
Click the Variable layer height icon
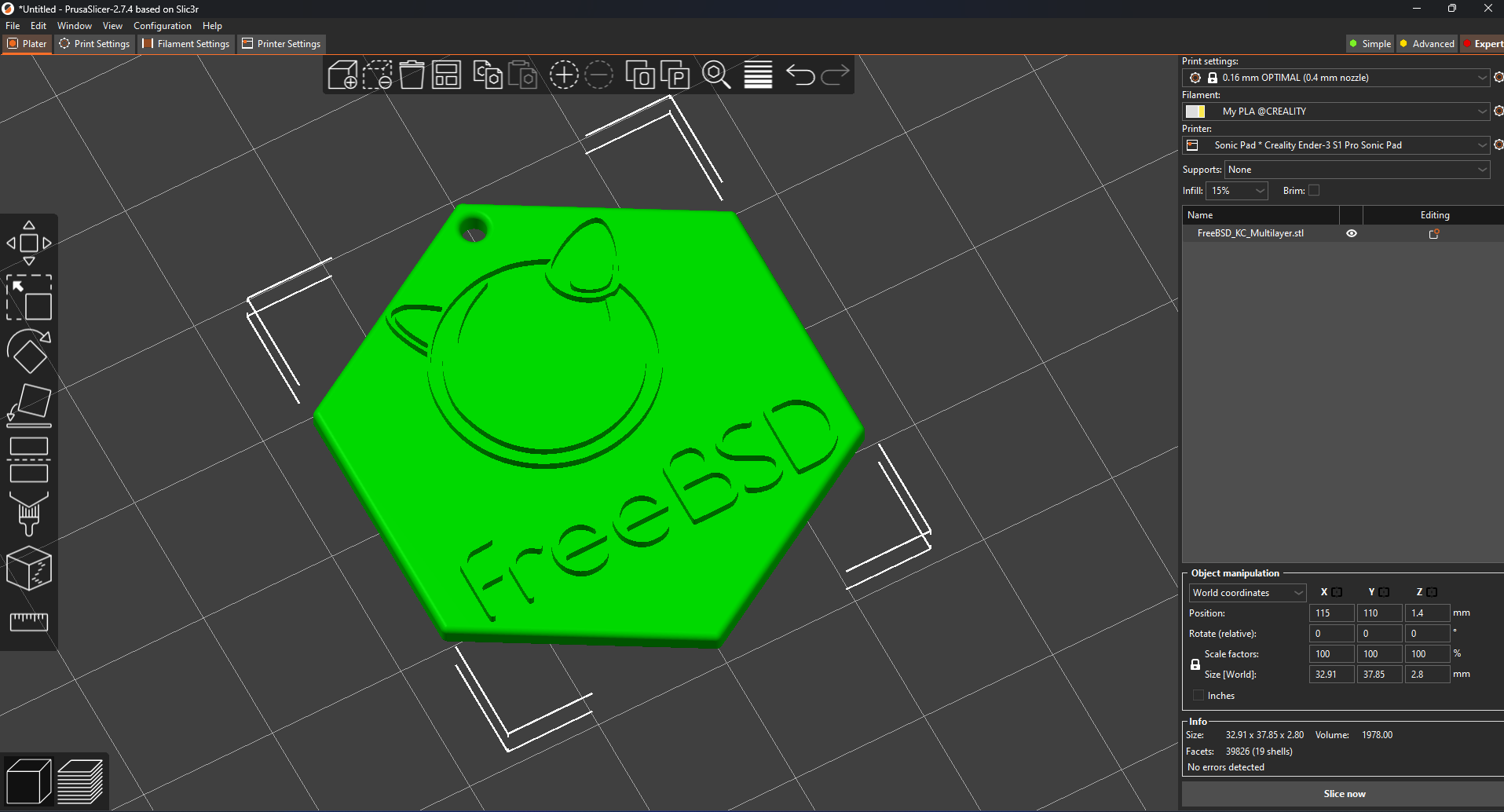758,75
